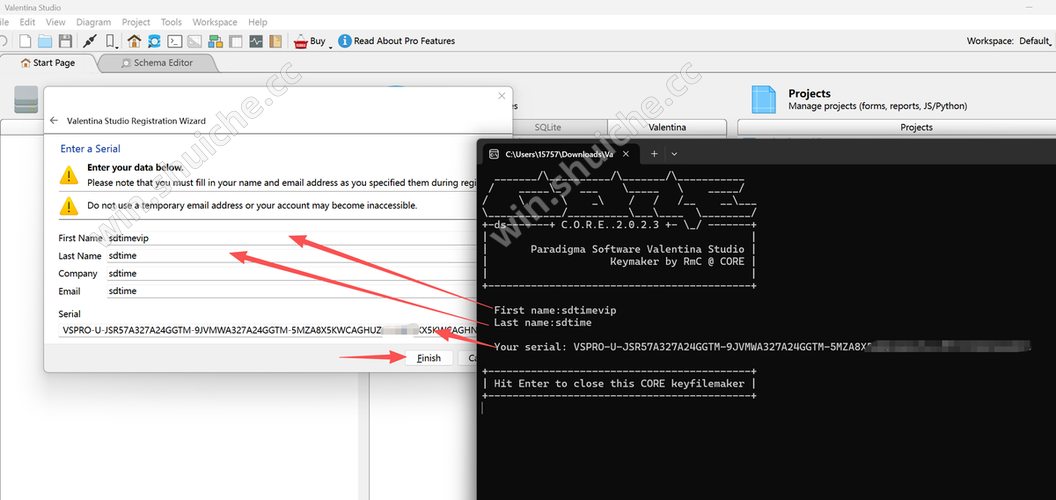
Task: Add a new terminal tab with plus icon
Action: (654, 154)
